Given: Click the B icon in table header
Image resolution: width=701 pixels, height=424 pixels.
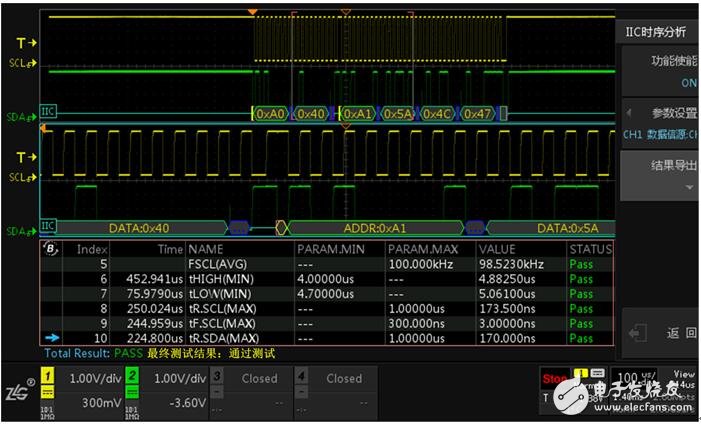Looking at the screenshot, I should click(52, 249).
